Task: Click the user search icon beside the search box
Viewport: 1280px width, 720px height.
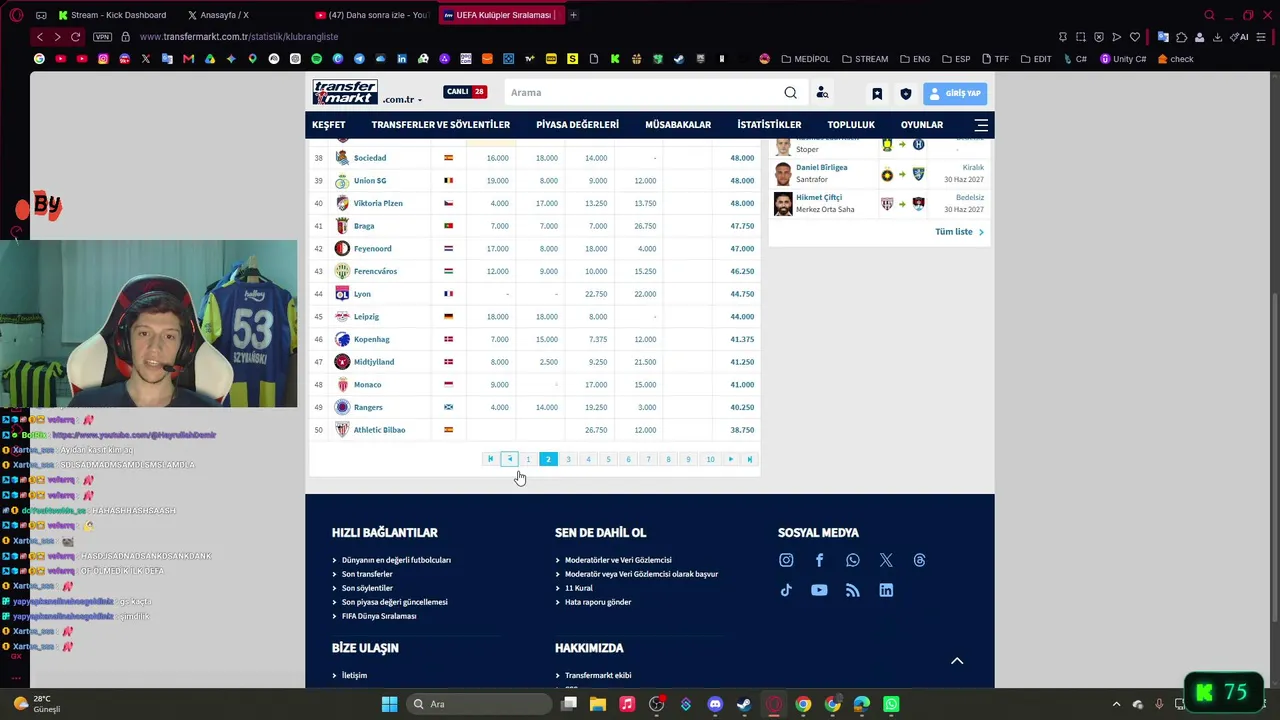Action: [x=822, y=93]
